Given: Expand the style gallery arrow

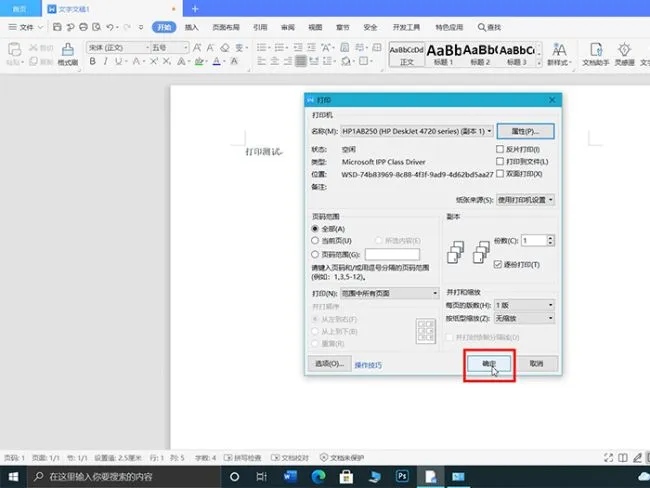Looking at the screenshot, I should 539,63.
